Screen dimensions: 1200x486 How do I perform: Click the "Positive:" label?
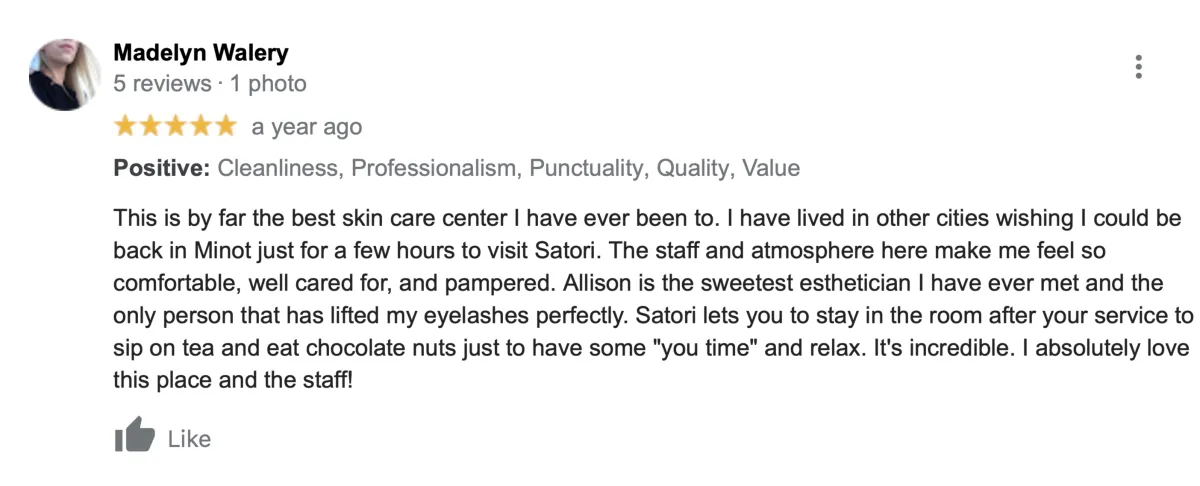[x=161, y=168]
